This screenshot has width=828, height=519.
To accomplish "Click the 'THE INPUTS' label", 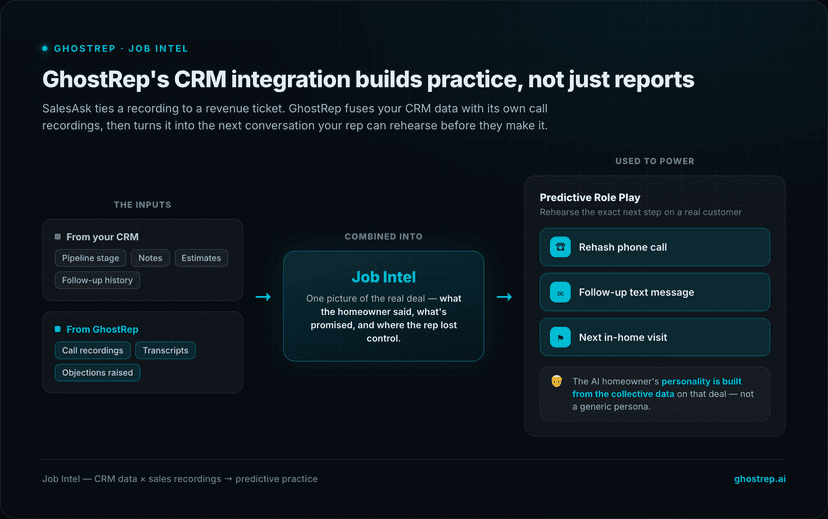I will tap(143, 205).
